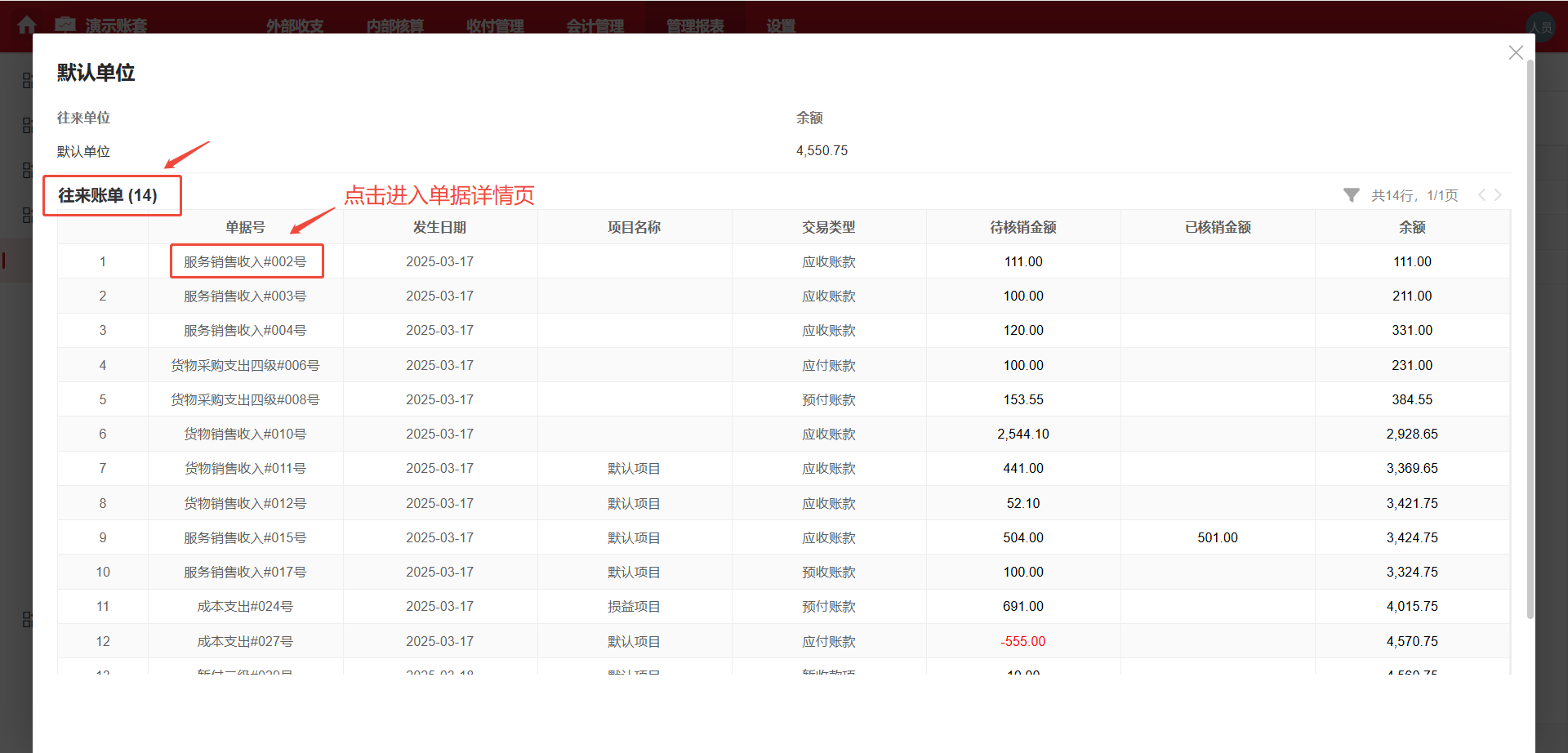Open the filter funnel above the table
The image size is (1568, 753).
pos(1352,194)
